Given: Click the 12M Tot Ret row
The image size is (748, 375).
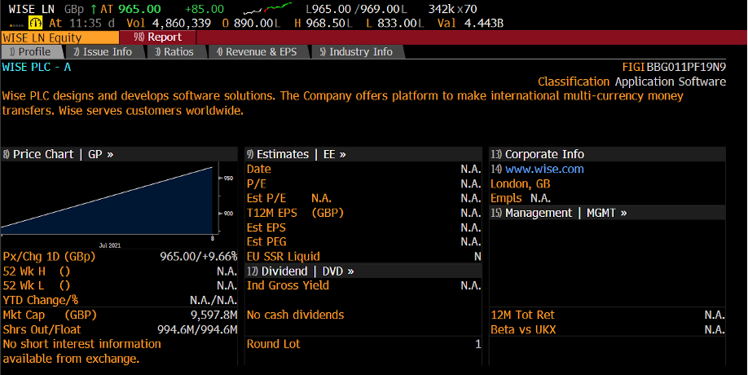Looking at the screenshot, I should [607, 315].
